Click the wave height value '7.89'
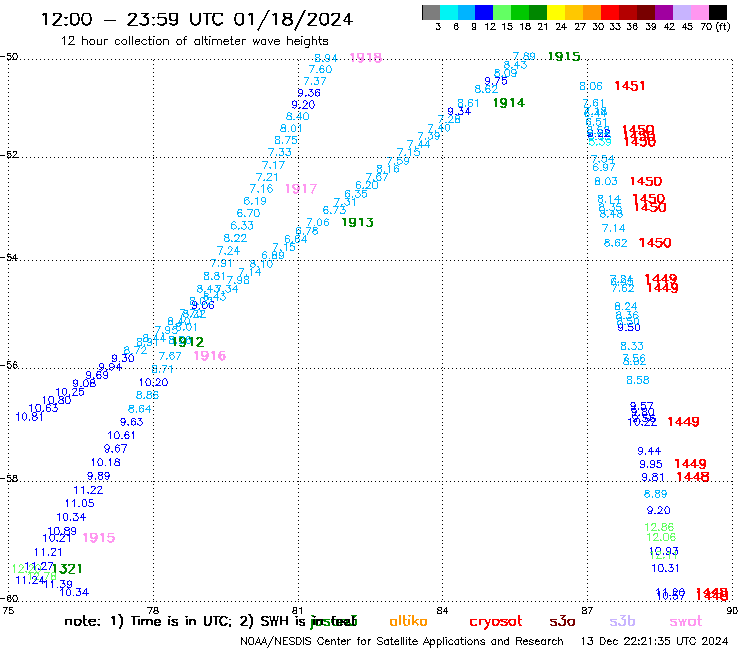Viewport: 740px width, 650px height. (524, 57)
